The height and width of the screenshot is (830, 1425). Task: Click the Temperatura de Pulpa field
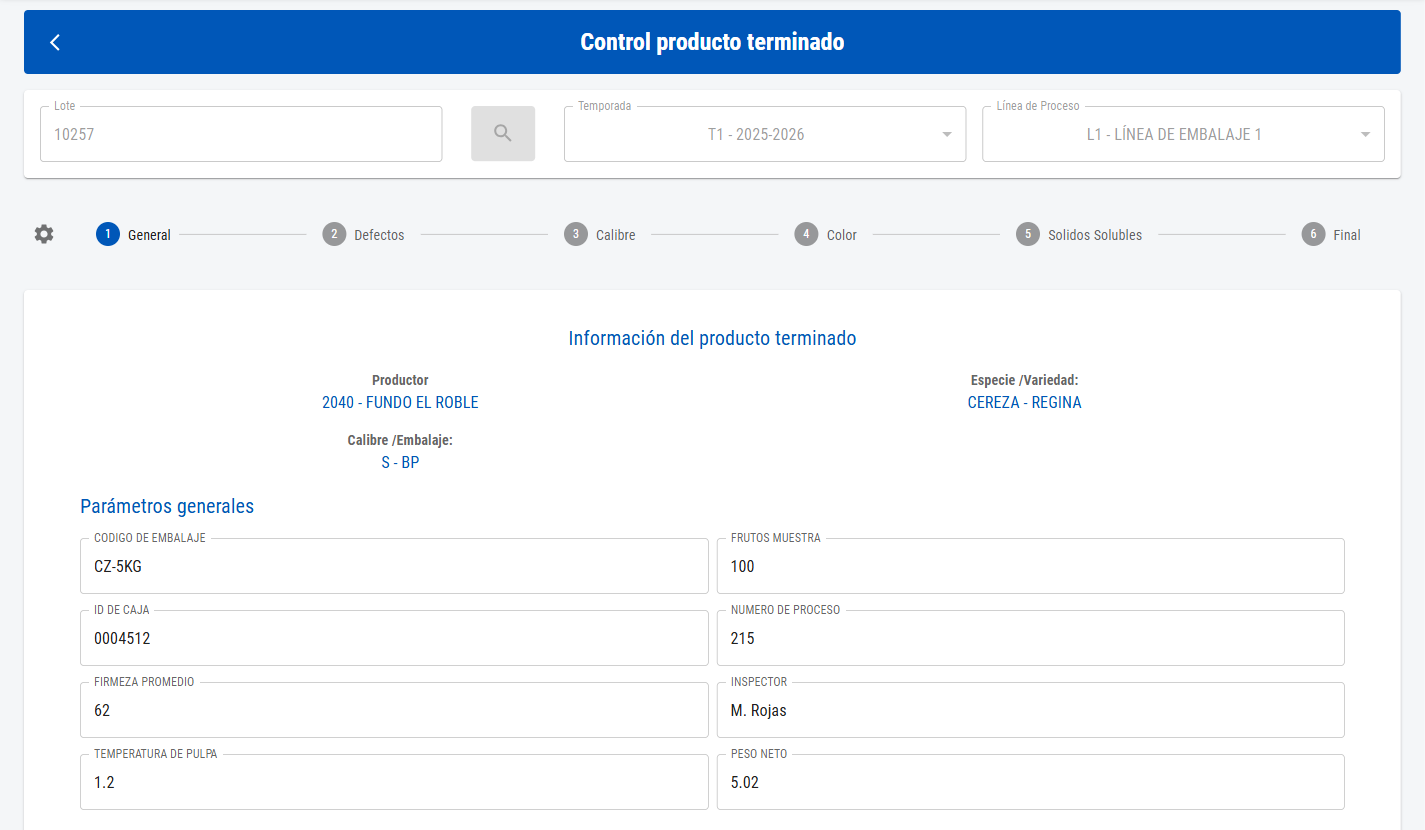394,782
